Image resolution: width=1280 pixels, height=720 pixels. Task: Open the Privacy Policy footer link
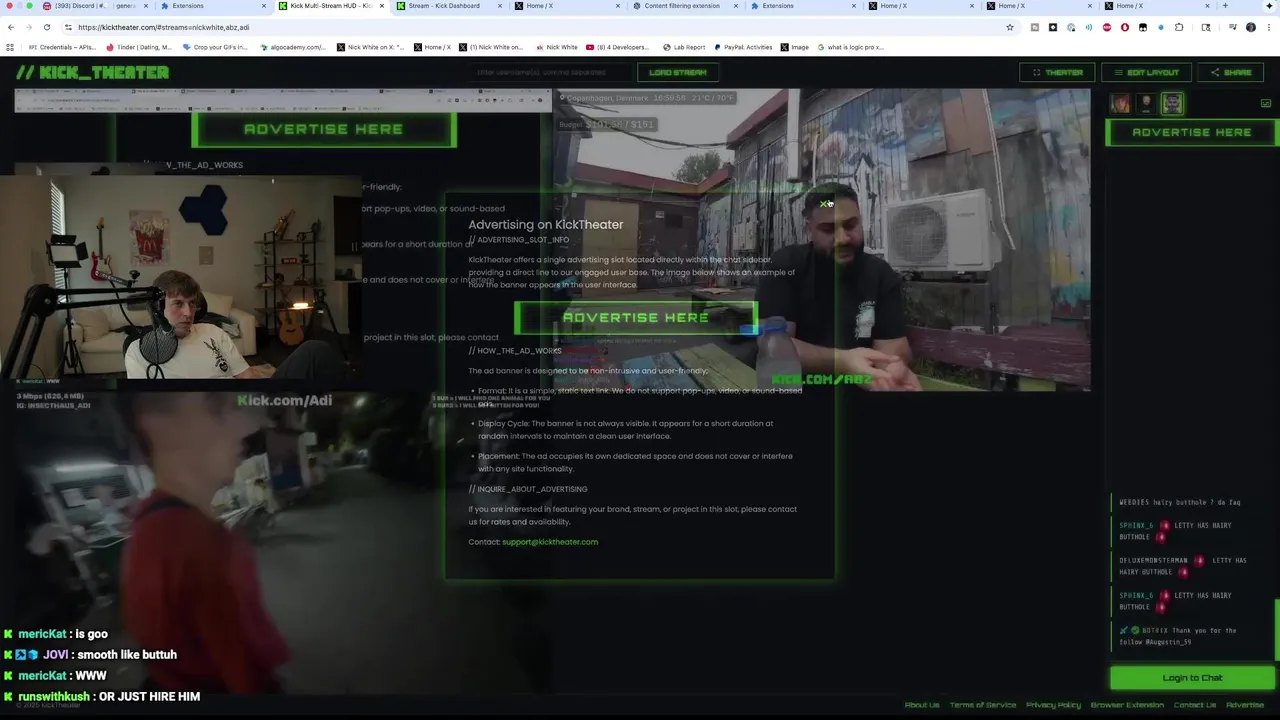pos(1053,705)
